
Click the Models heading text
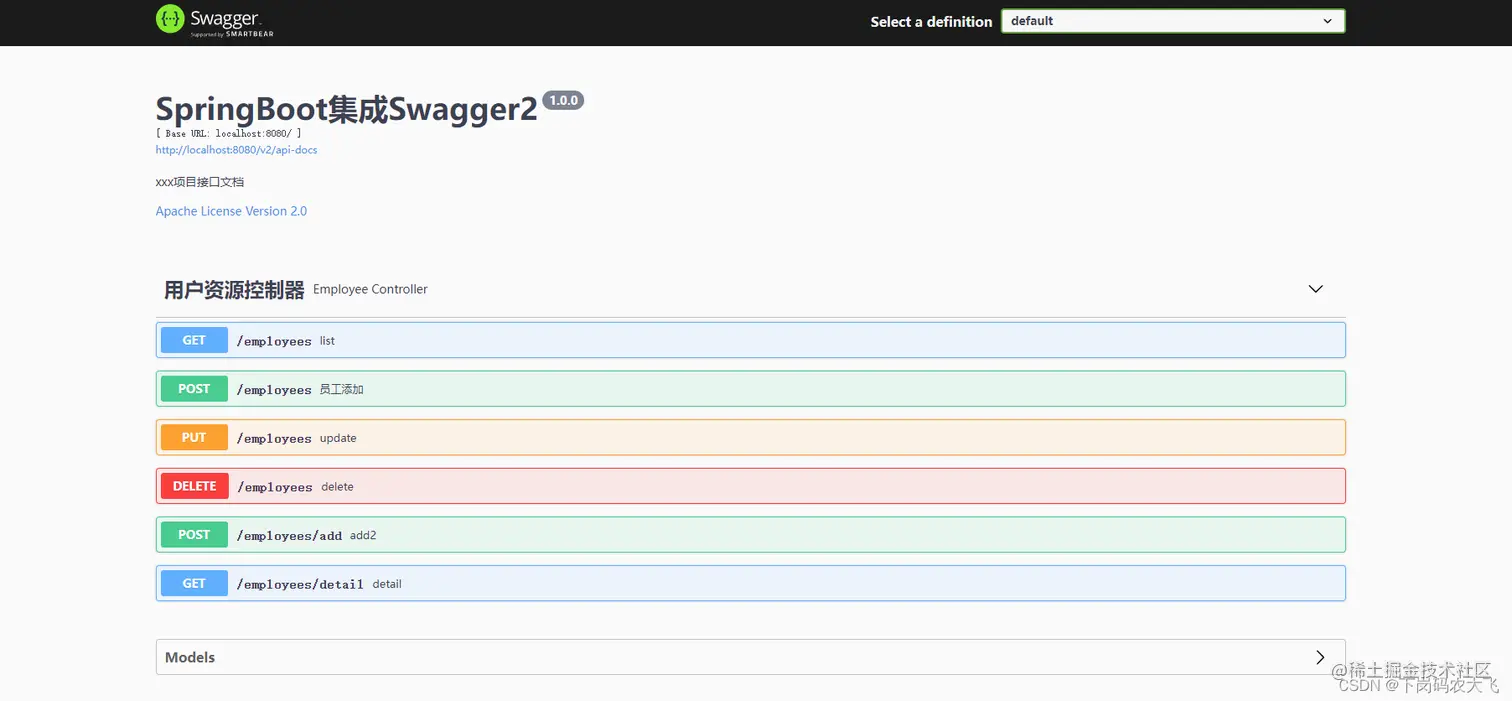coord(190,657)
